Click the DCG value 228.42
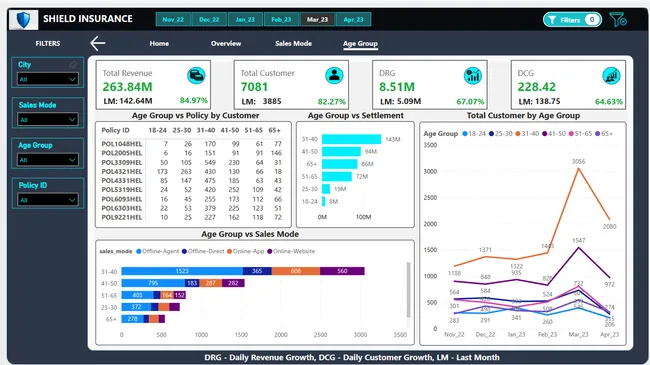This screenshot has height=365, width=650. pos(536,87)
